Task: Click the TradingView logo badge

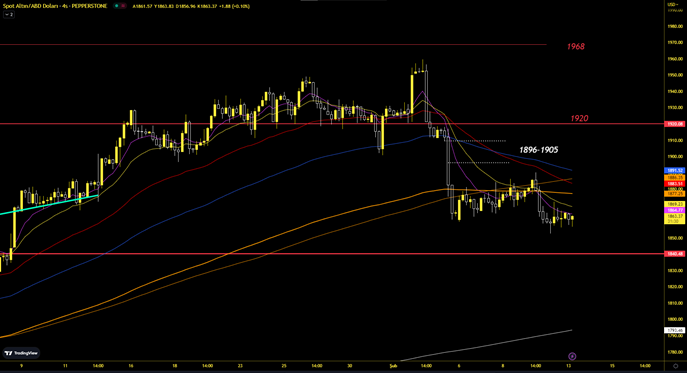Action: [x=21, y=353]
